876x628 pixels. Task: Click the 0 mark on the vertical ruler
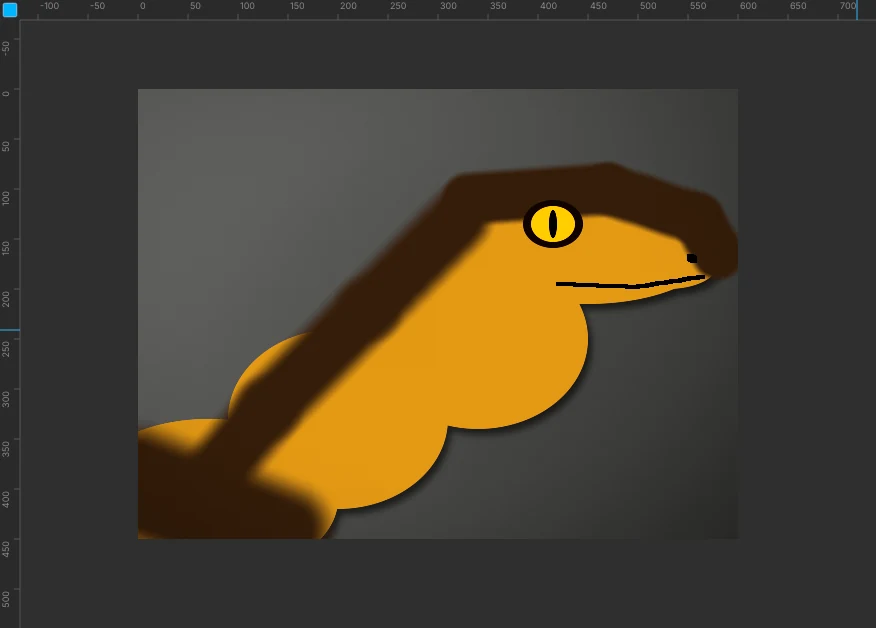tap(6, 93)
